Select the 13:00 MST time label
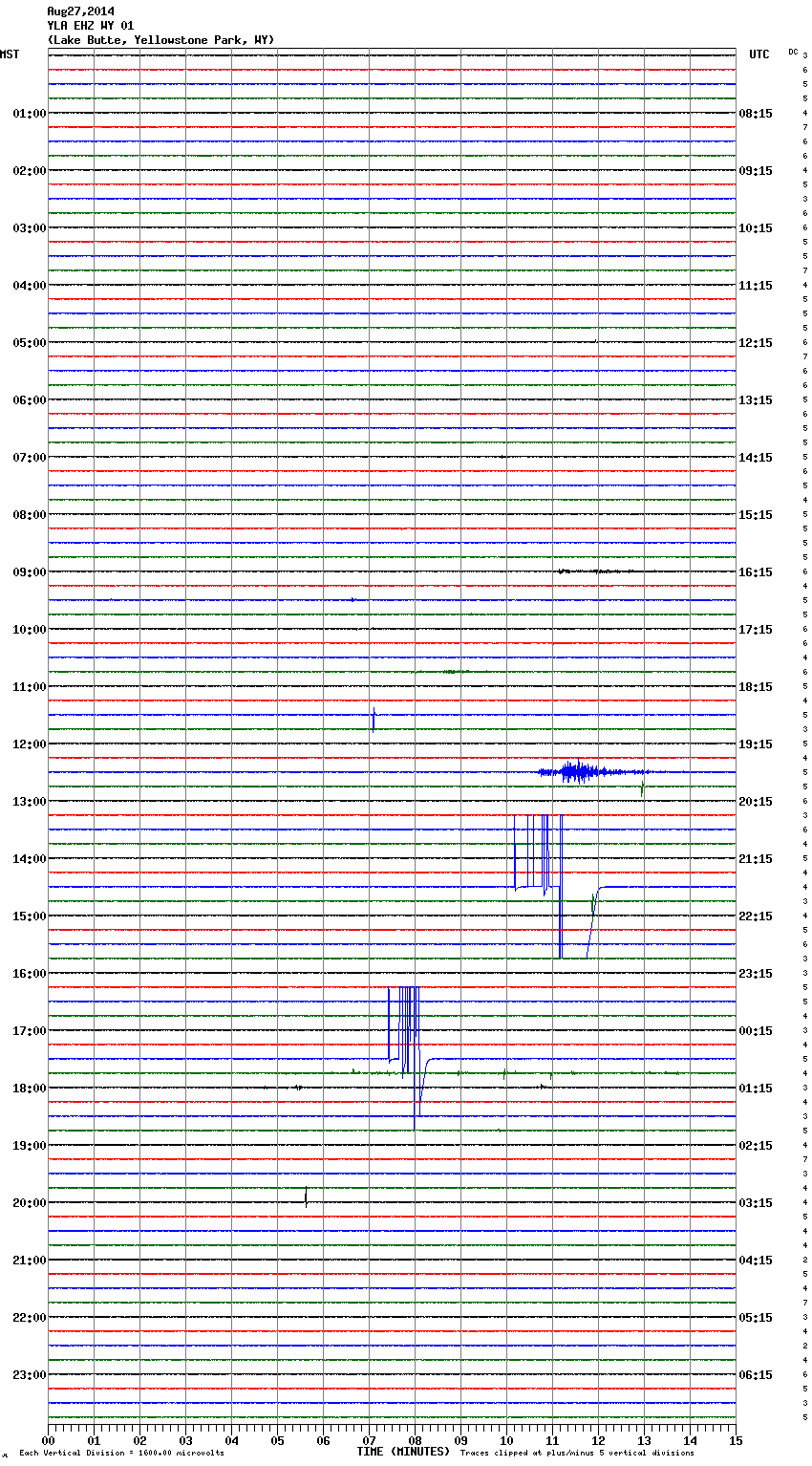This screenshot has height=1466, width=812. [30, 802]
